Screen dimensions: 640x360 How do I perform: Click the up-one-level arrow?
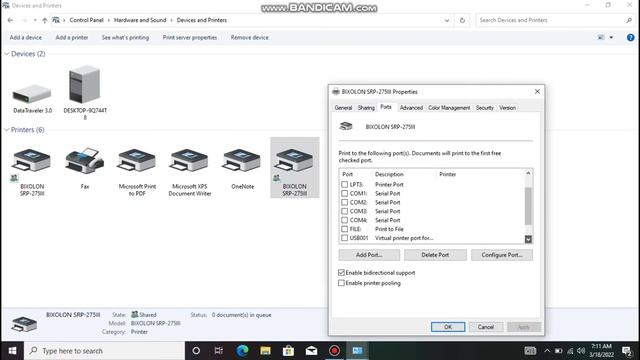click(x=44, y=20)
